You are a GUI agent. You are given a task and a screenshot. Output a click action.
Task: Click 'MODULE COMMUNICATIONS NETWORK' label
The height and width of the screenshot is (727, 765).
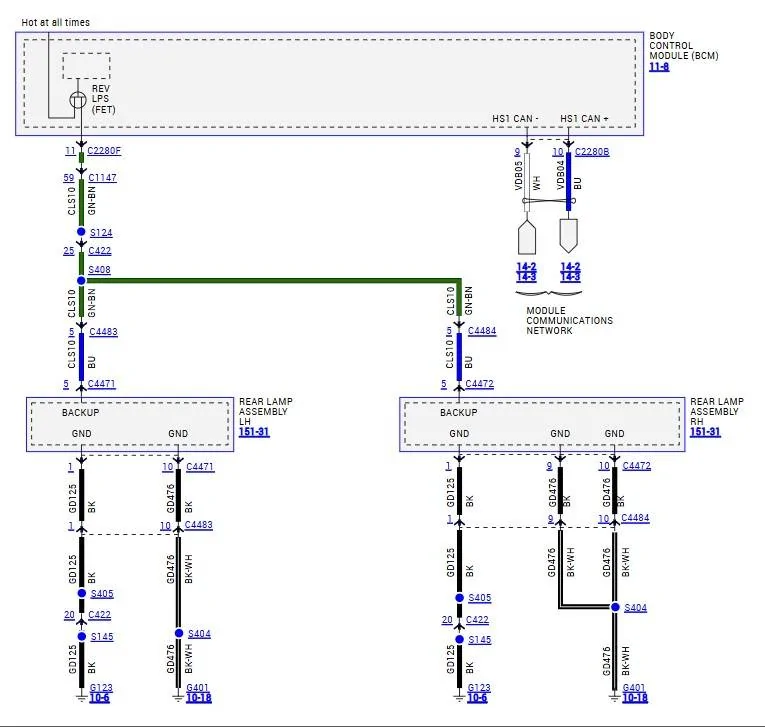click(x=569, y=321)
